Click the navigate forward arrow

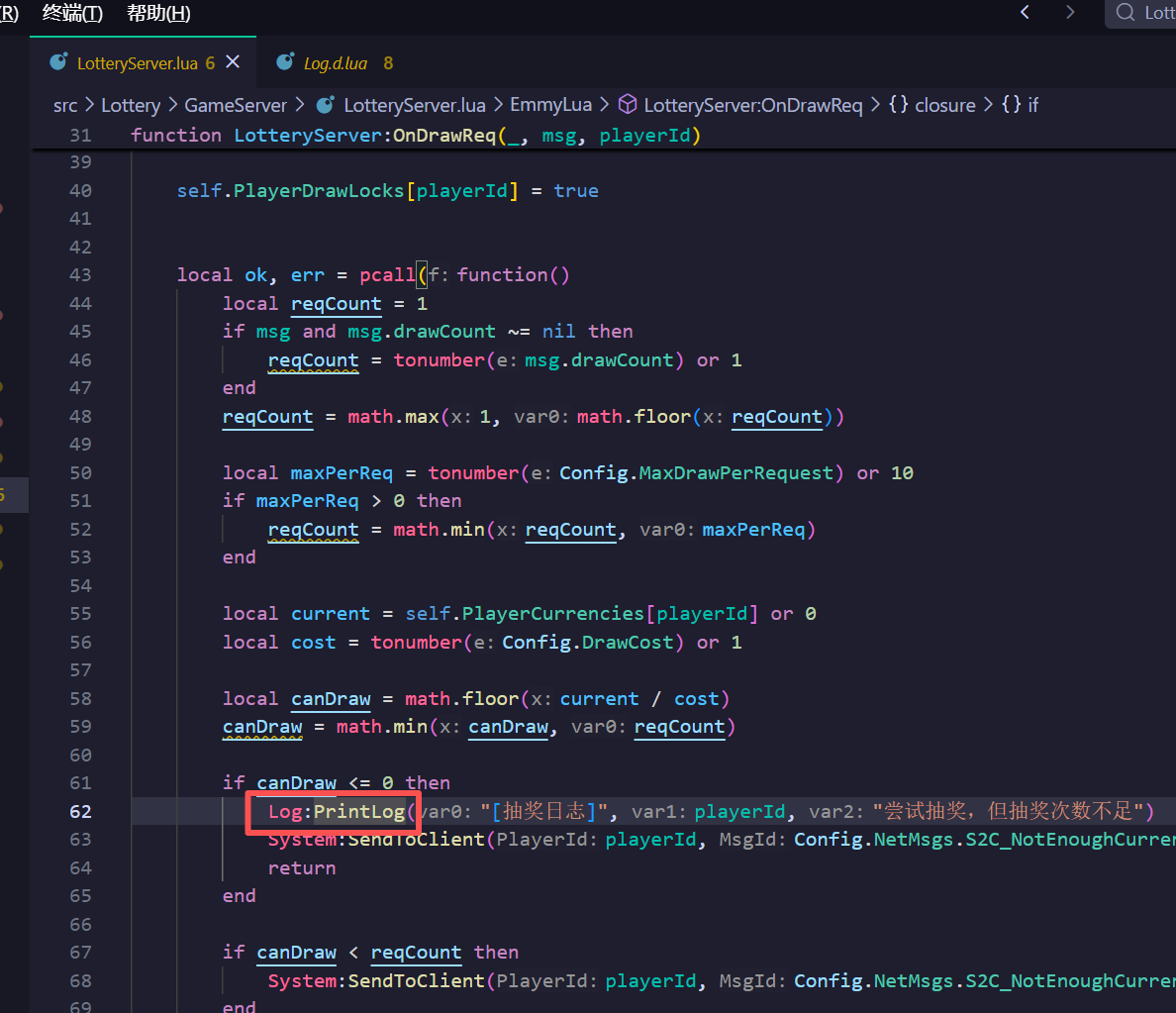coord(1069,12)
